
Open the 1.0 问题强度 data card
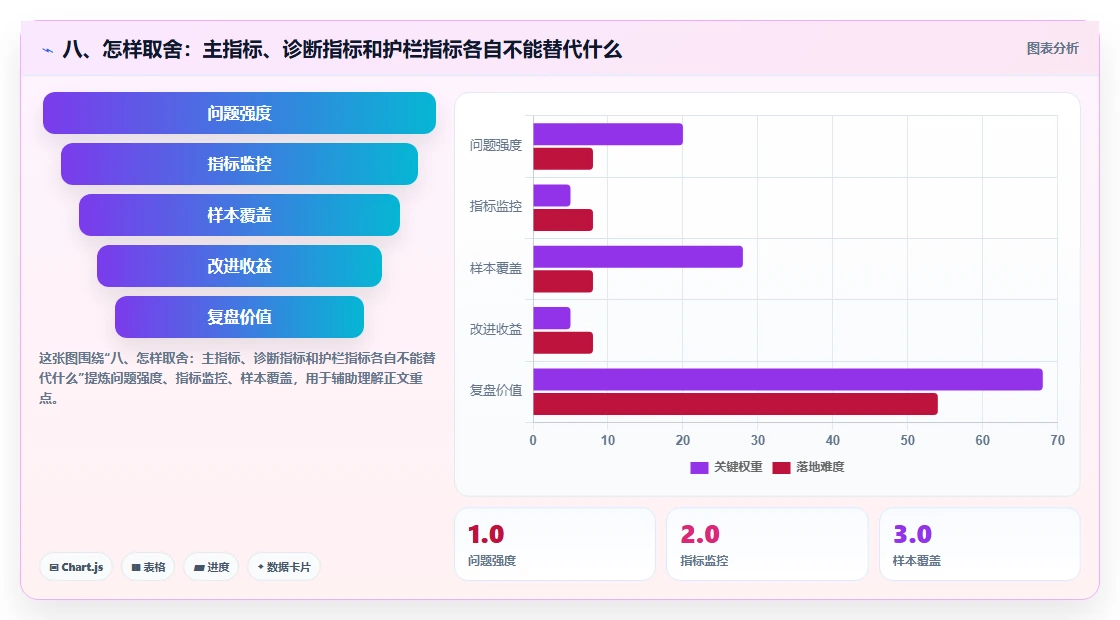click(555, 544)
